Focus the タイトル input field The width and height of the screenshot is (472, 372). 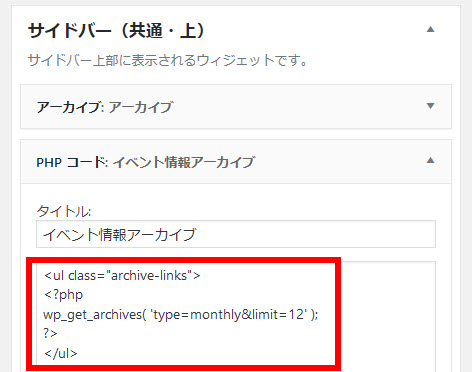[236, 234]
